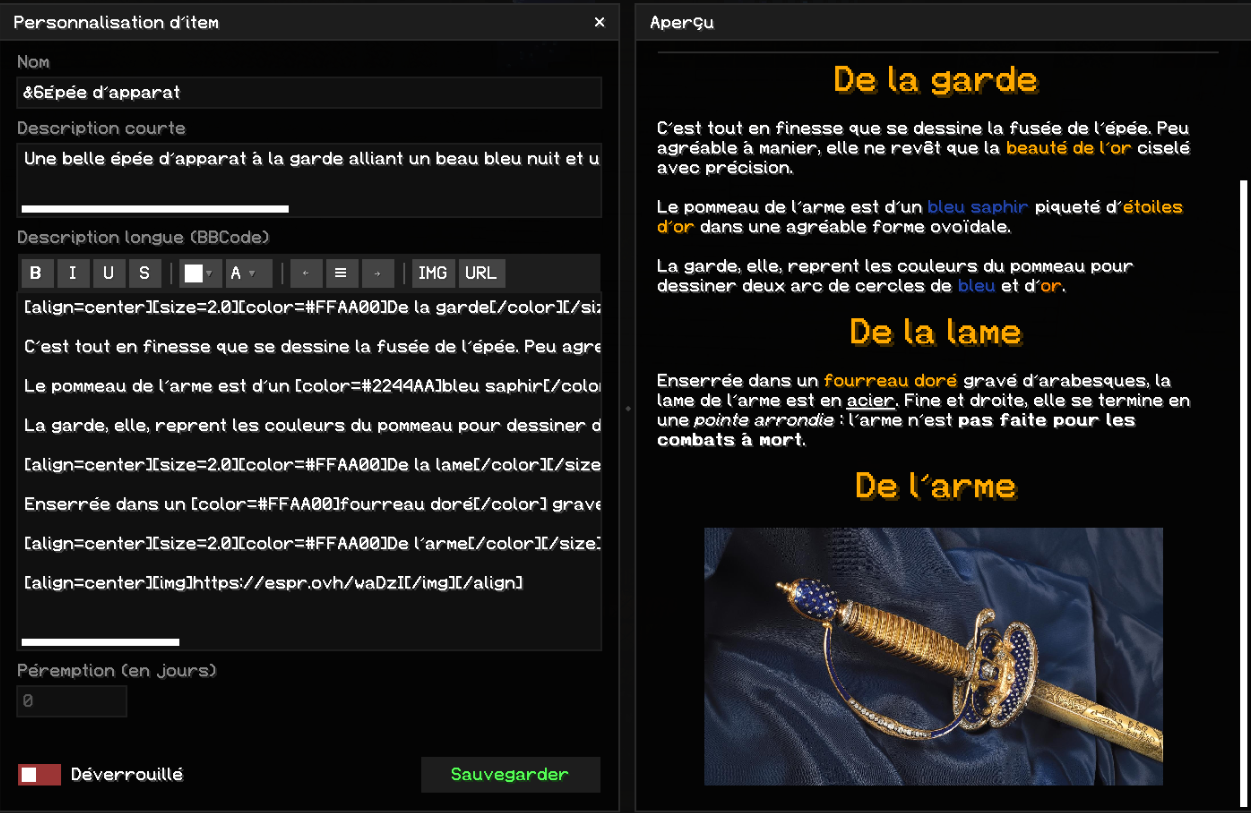Image resolution: width=1251 pixels, height=813 pixels.
Task: Click the Péremption days input field
Action: click(71, 700)
